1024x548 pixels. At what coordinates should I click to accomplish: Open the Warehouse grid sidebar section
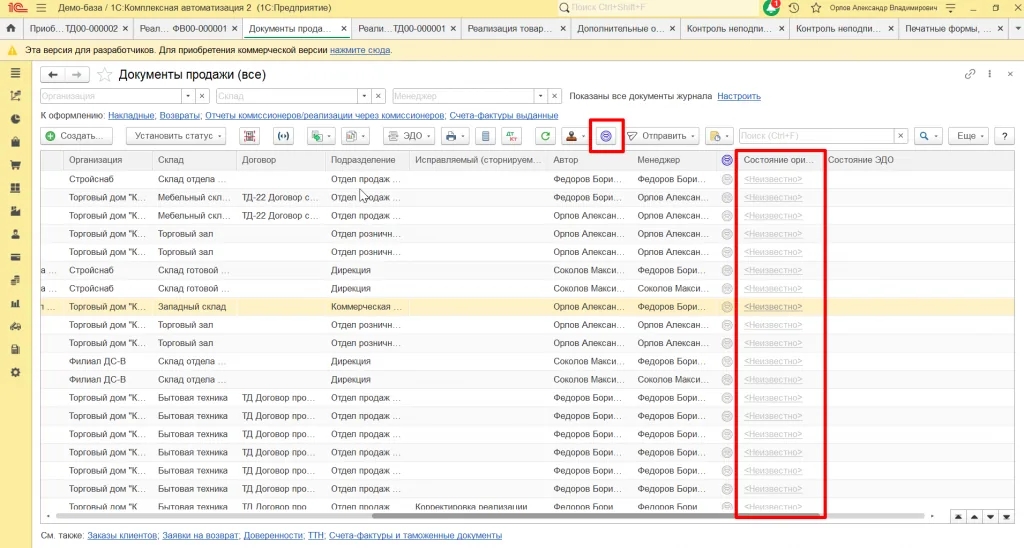pos(15,188)
